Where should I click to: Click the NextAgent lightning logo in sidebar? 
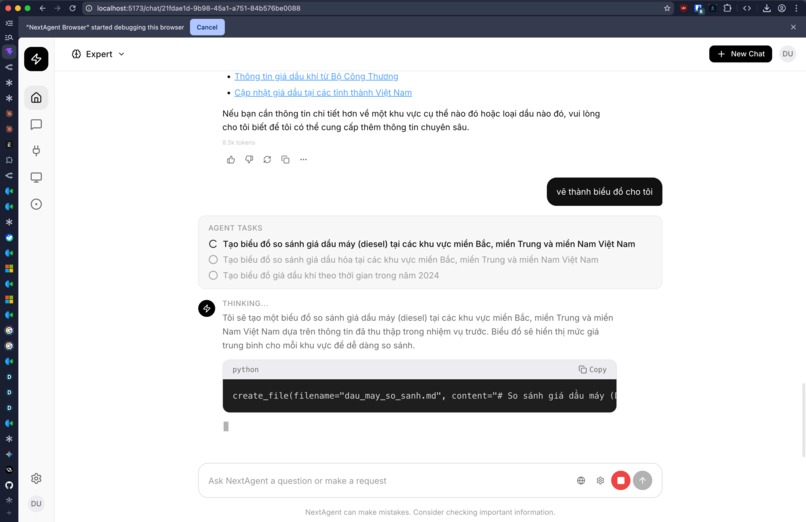pos(36,59)
